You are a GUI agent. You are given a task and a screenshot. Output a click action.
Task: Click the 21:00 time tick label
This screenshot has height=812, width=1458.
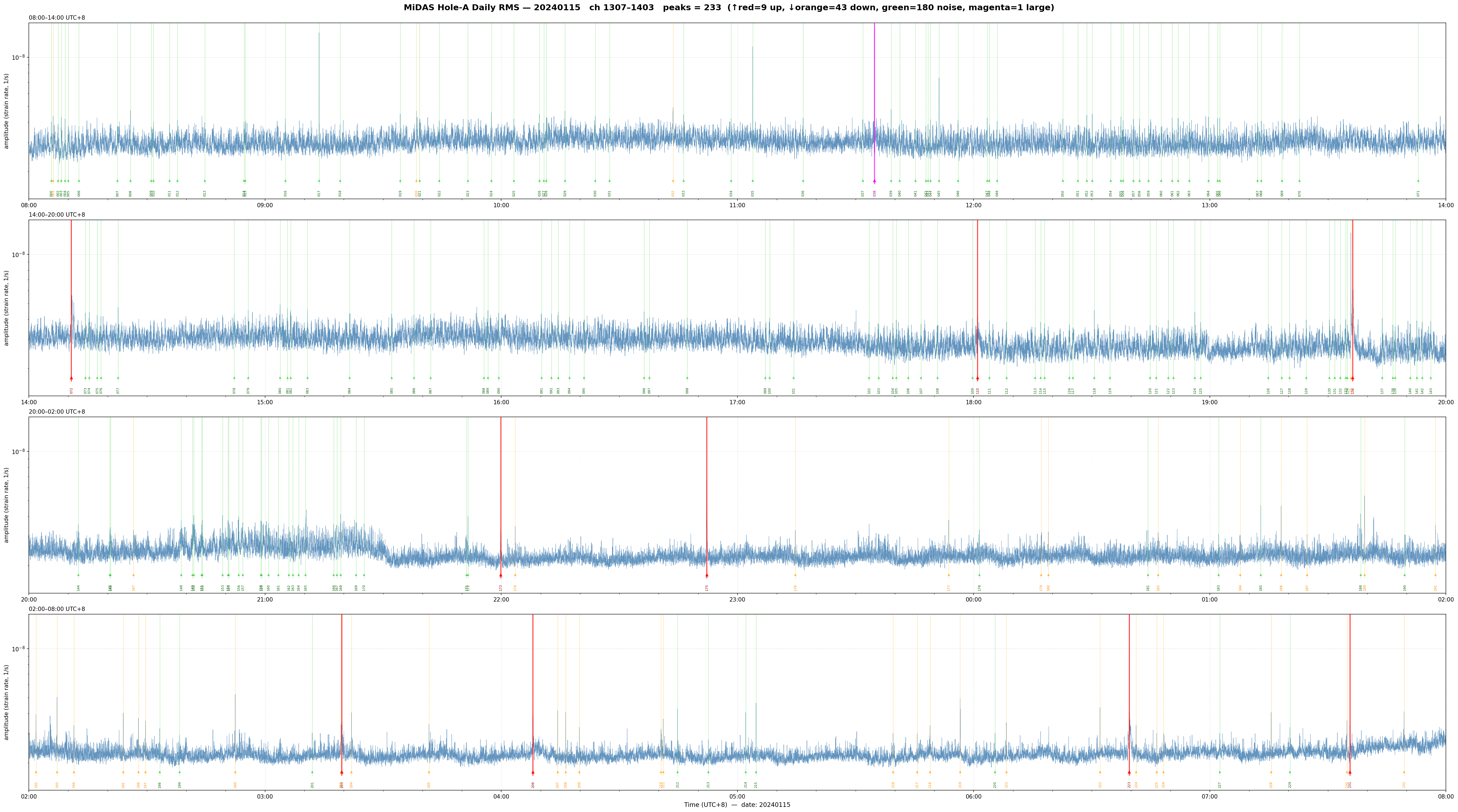265,599
